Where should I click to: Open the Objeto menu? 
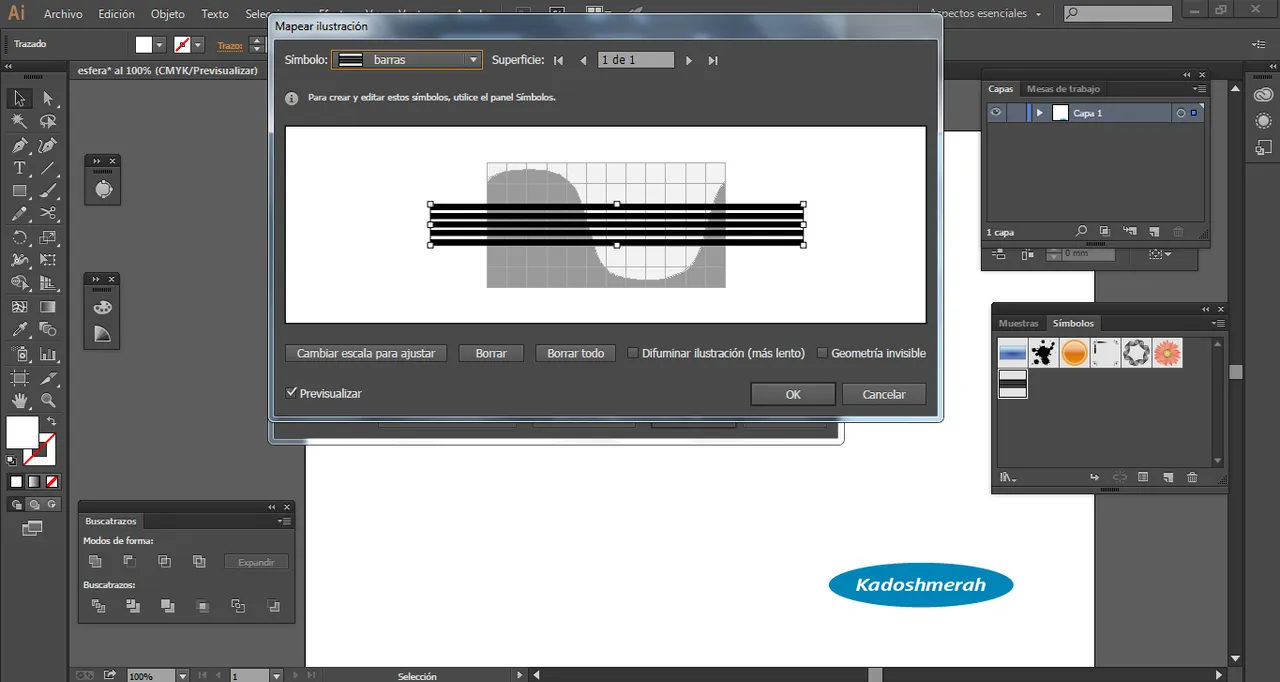click(x=167, y=15)
